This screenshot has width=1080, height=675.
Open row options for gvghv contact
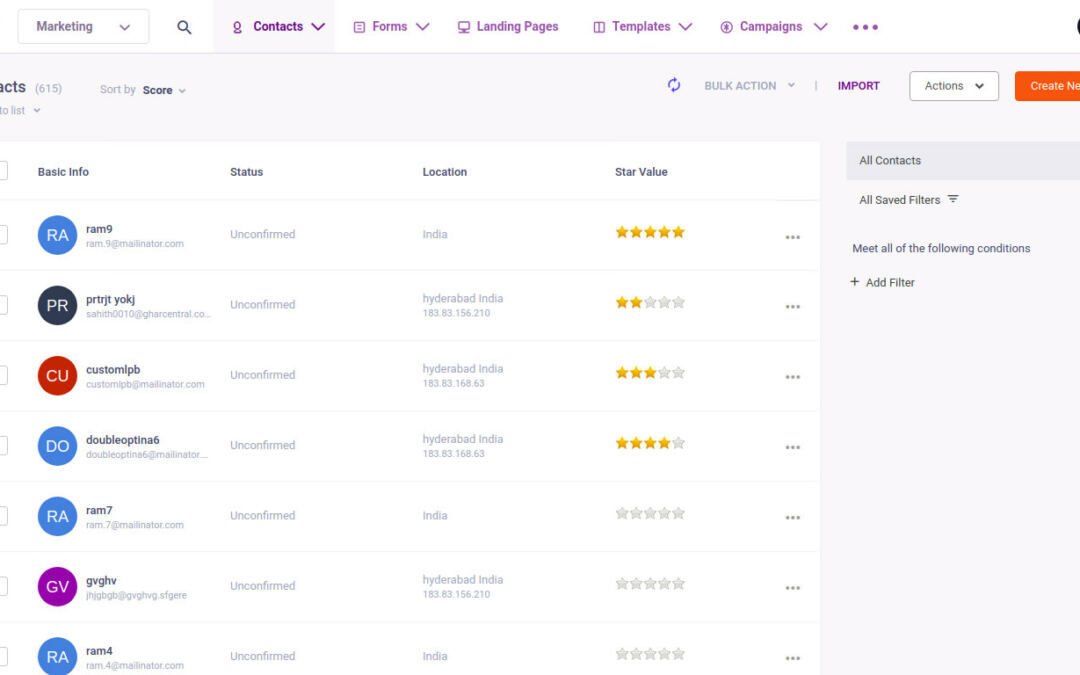pos(793,588)
